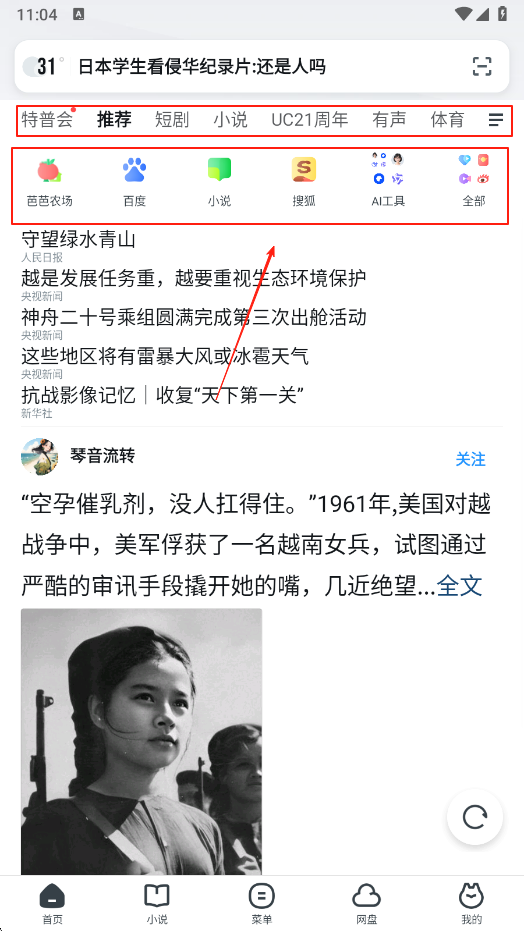Open the AI工具 folder icon

click(x=388, y=169)
